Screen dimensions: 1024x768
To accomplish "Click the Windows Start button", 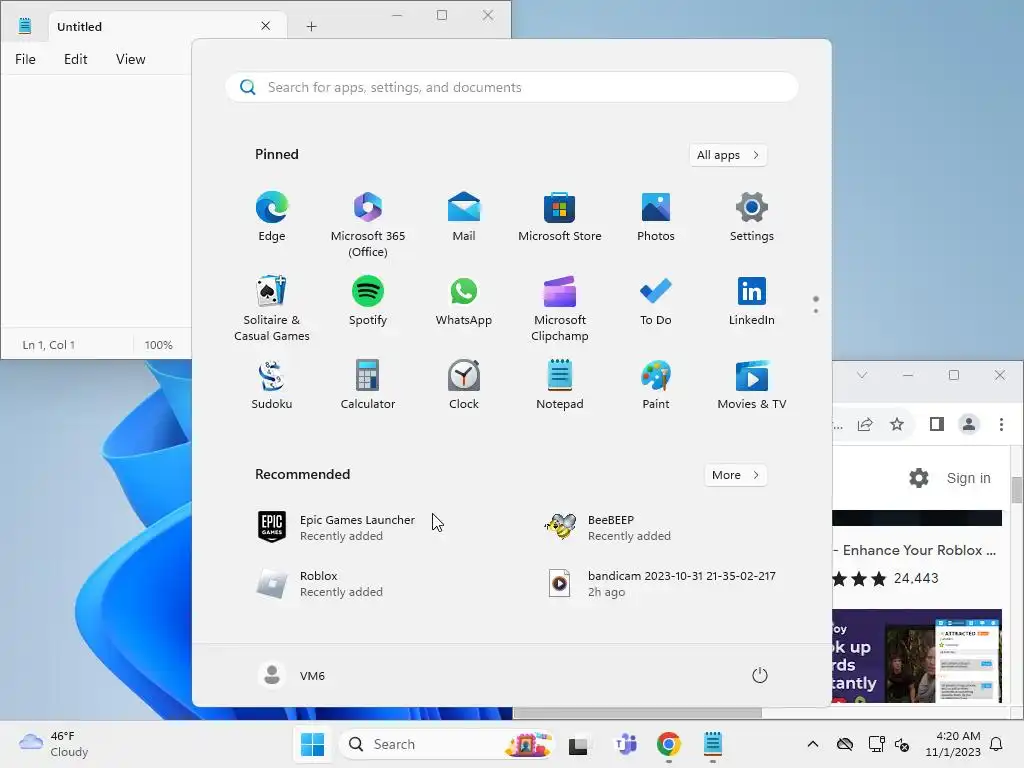I will click(312, 744).
